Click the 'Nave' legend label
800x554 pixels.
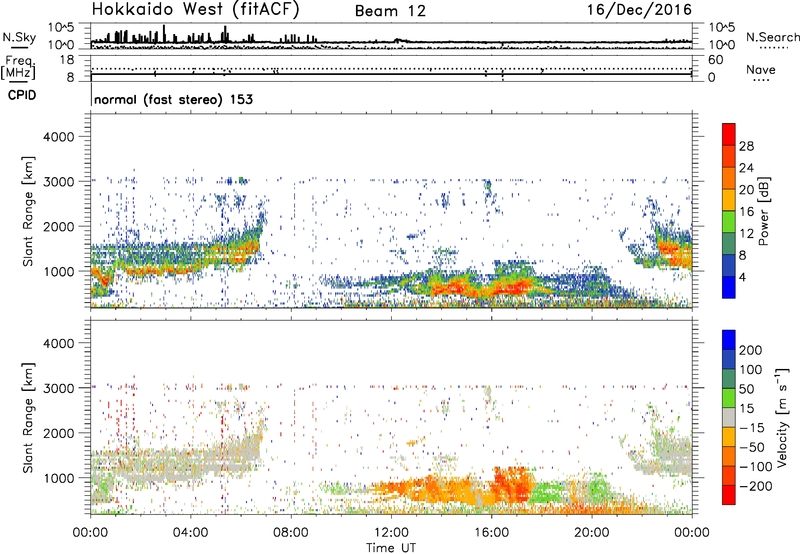pyautogui.click(x=761, y=70)
